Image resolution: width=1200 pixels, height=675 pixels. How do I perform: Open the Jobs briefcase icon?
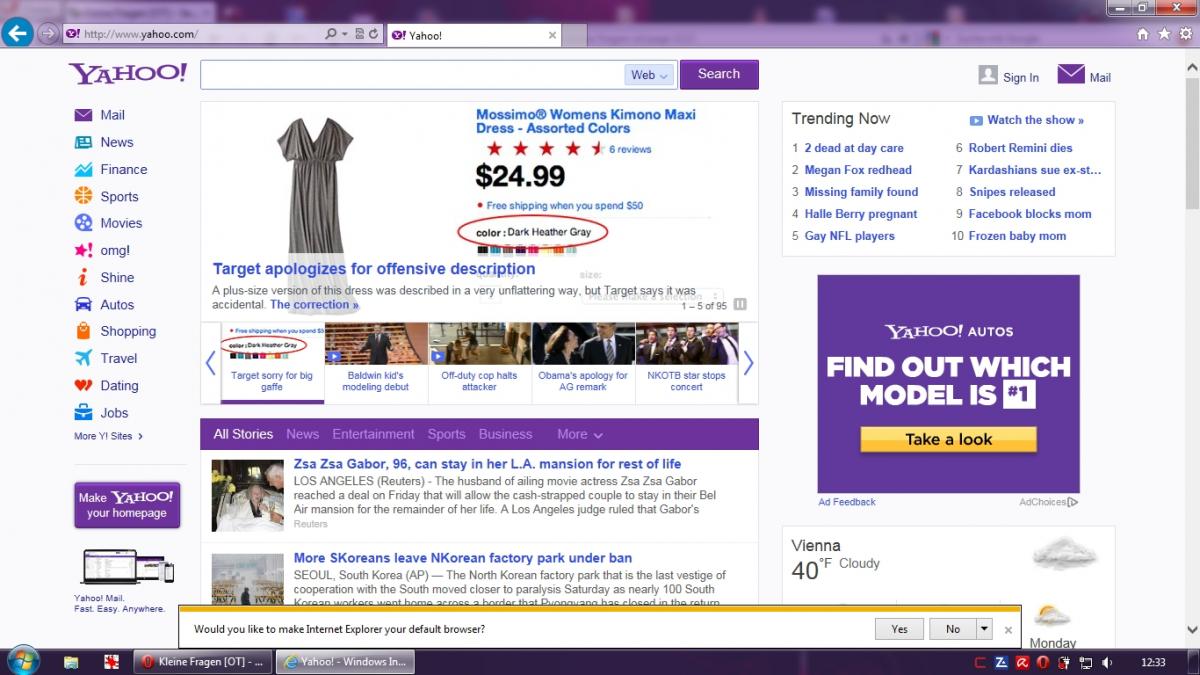[x=83, y=412]
